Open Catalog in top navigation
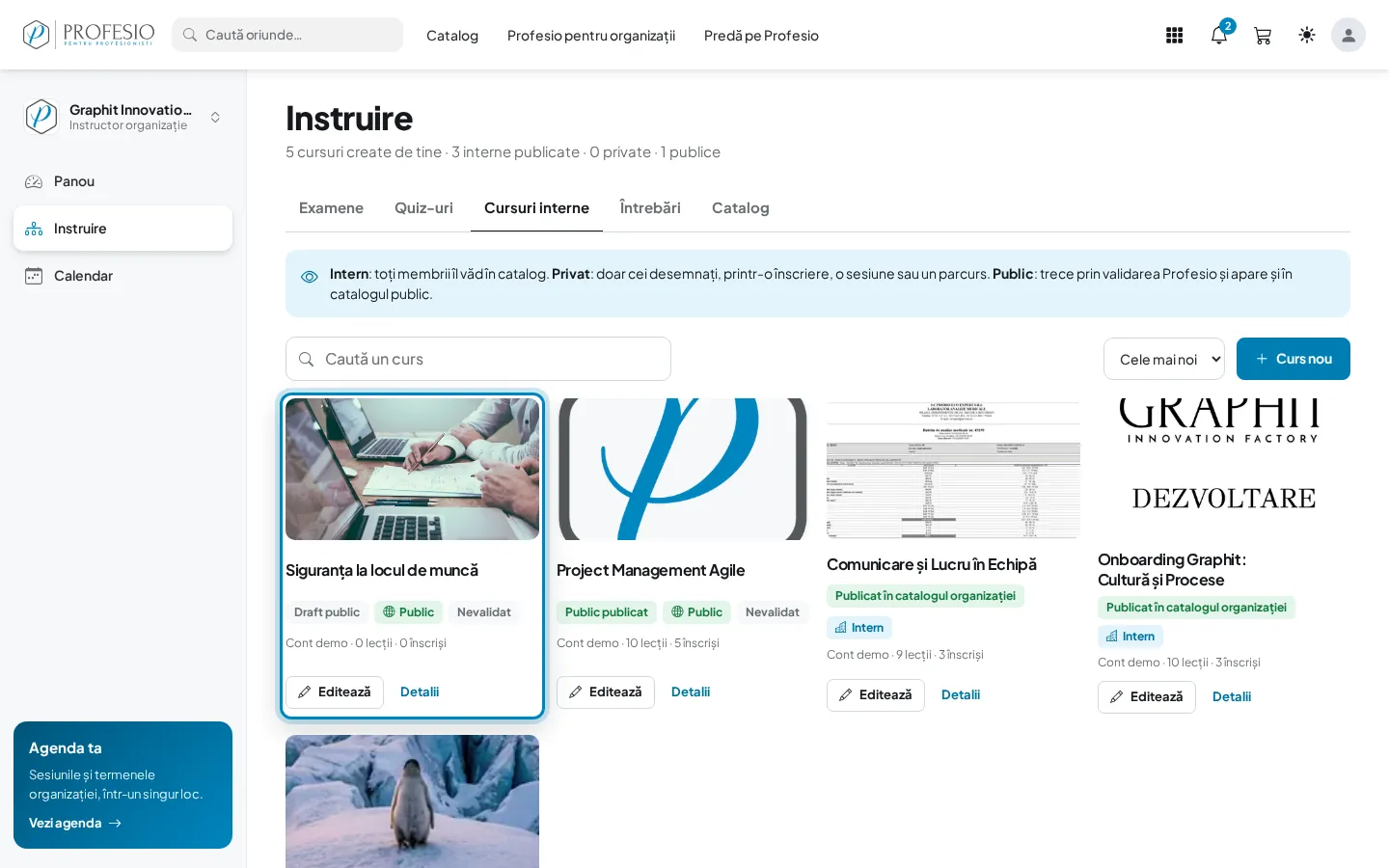Screen dimensions: 1389x868 (452, 36)
